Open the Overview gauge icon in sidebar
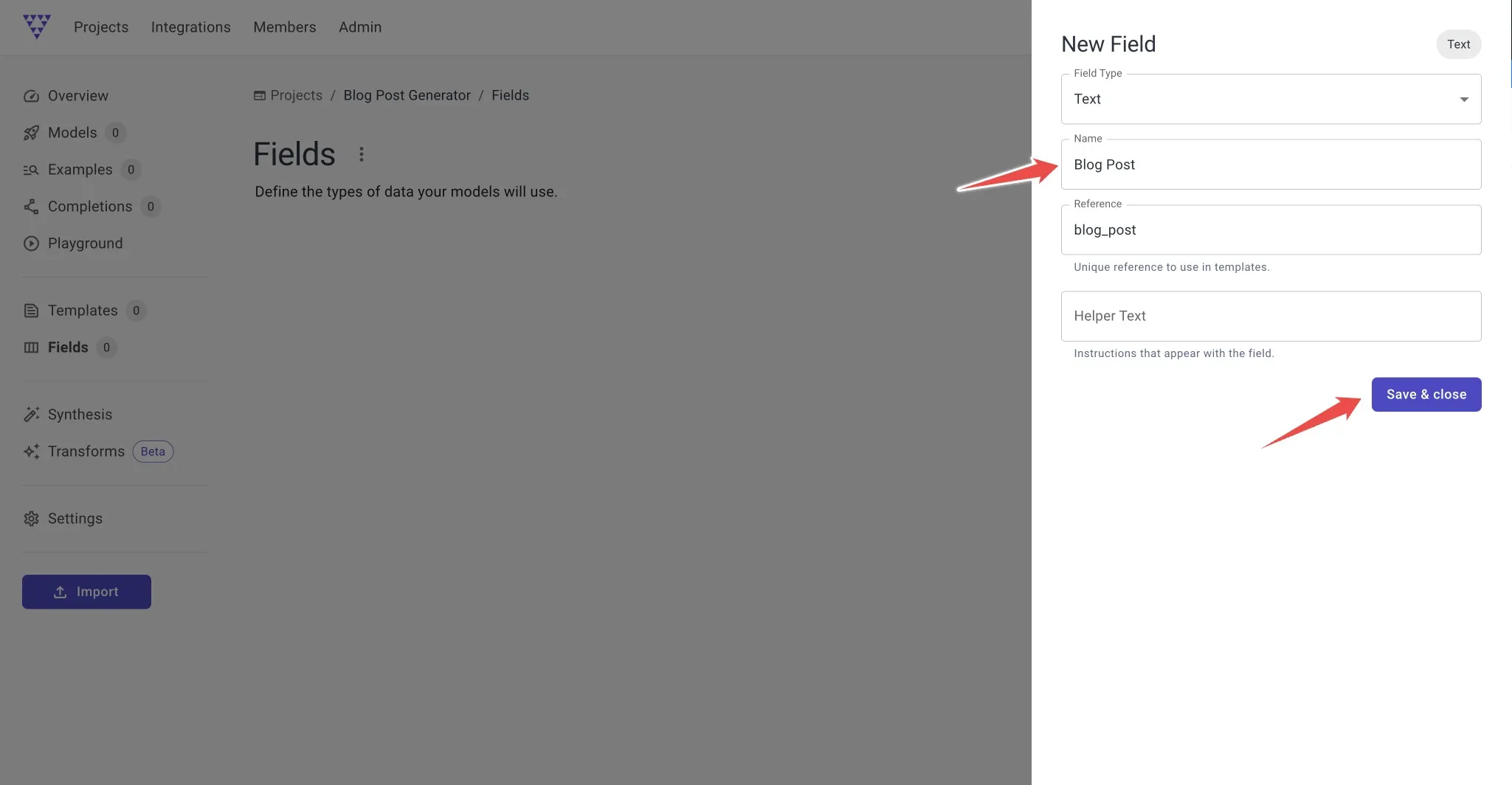 click(x=31, y=96)
